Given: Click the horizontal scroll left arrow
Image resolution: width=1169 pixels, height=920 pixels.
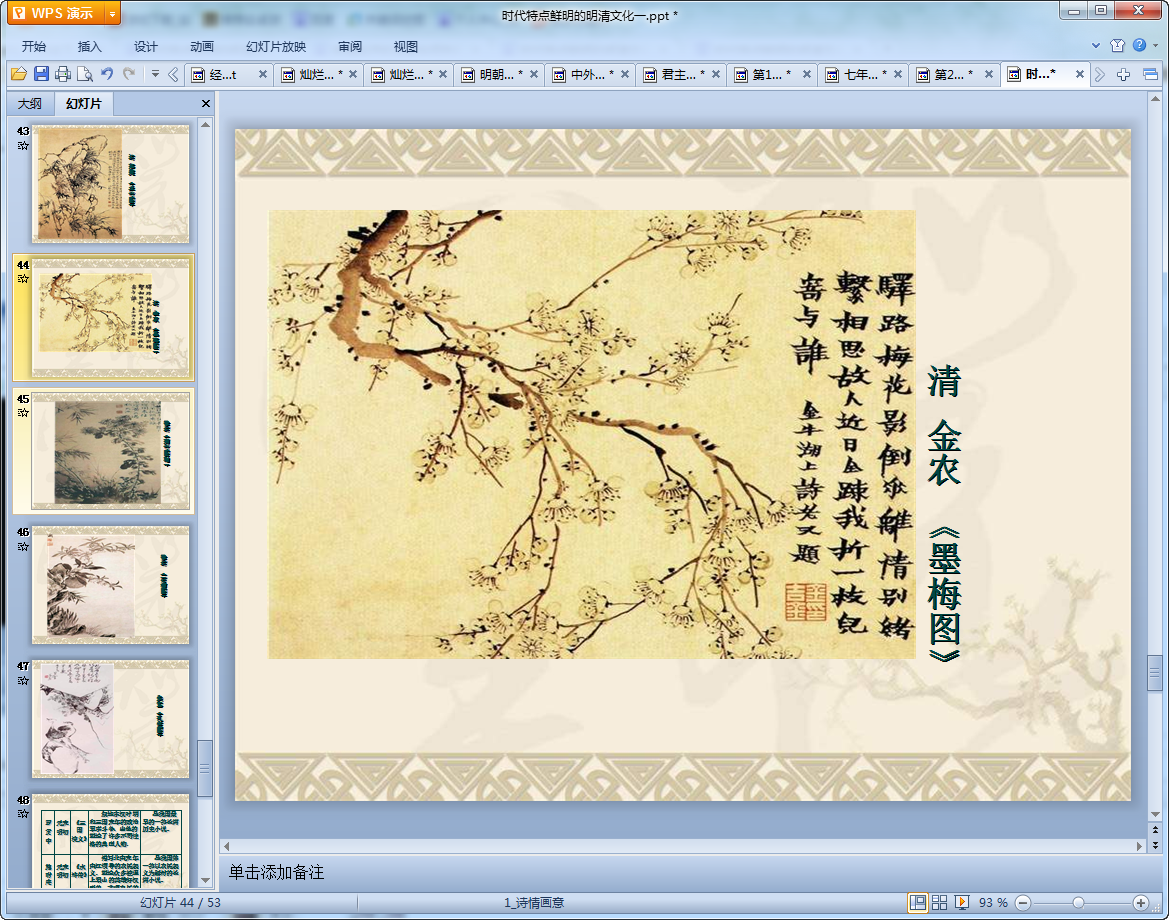Looking at the screenshot, I should [x=226, y=846].
